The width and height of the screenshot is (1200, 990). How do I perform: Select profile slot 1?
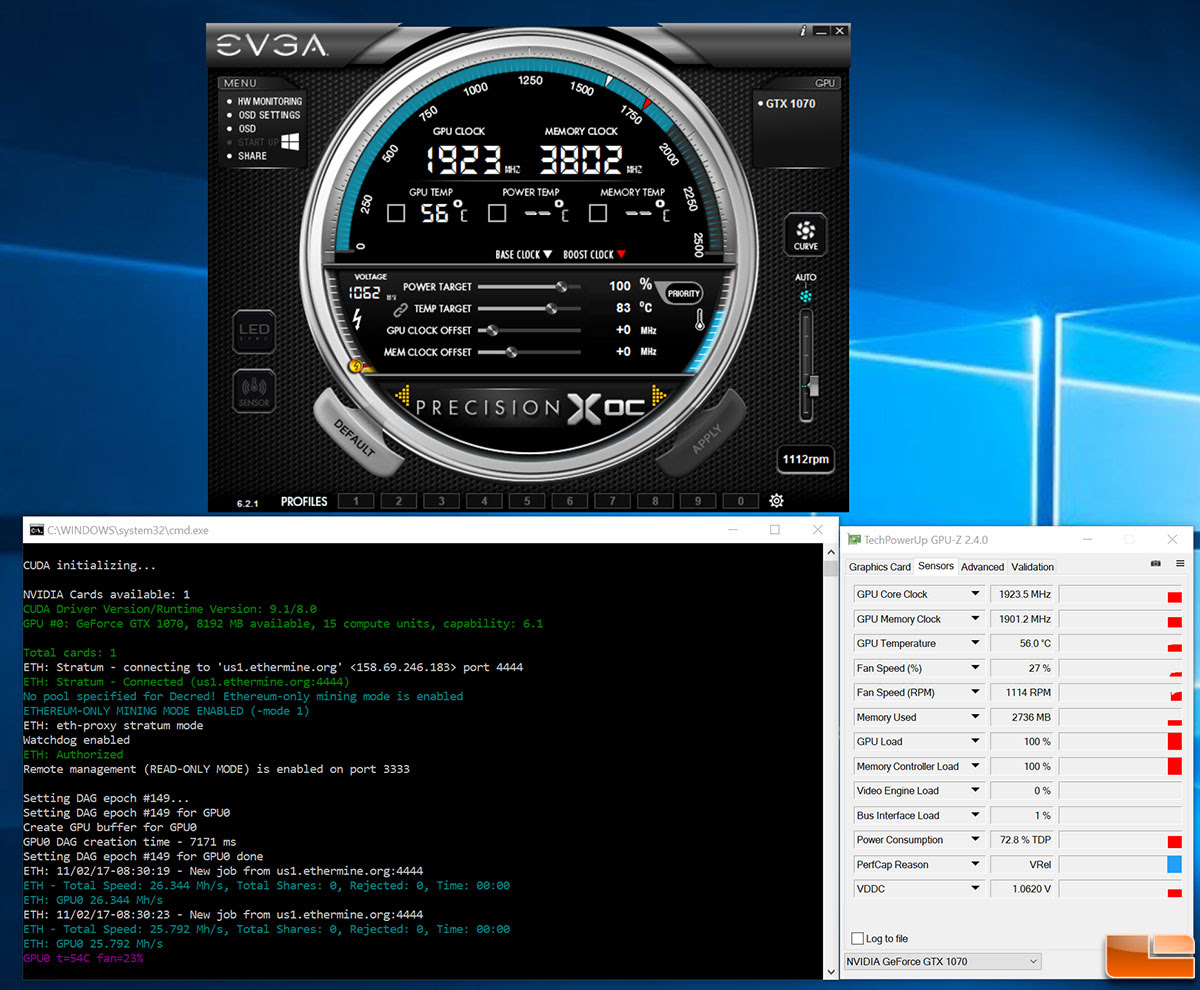(x=355, y=501)
